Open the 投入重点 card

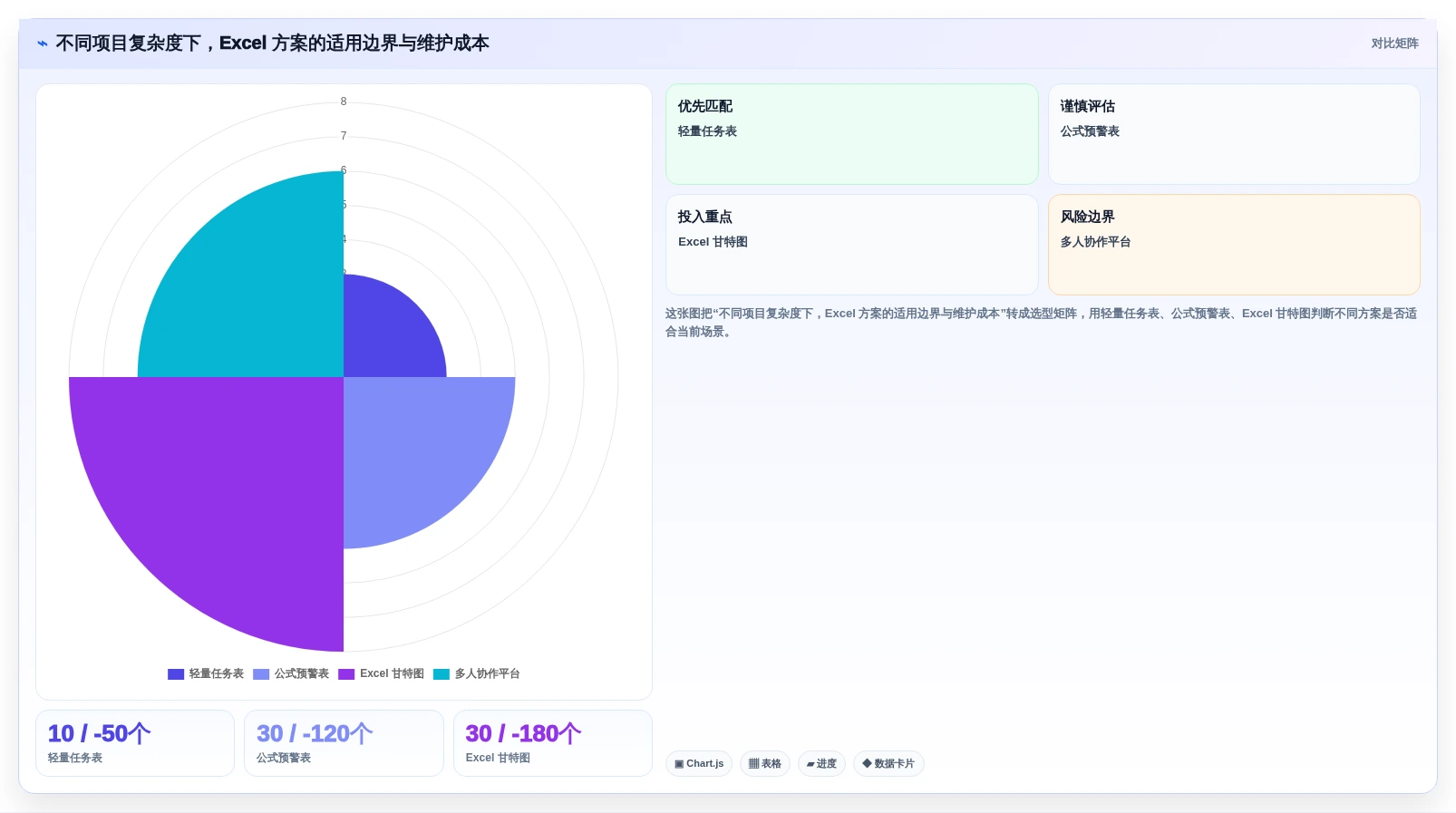[851, 245]
